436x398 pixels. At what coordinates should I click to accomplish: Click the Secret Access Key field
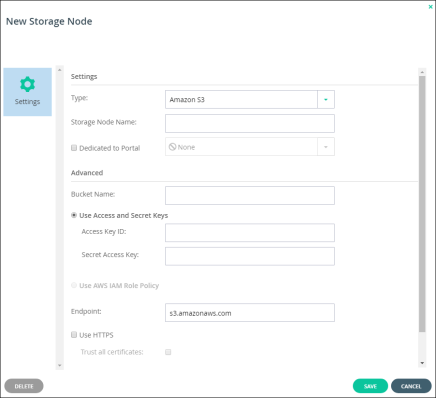(x=250, y=256)
